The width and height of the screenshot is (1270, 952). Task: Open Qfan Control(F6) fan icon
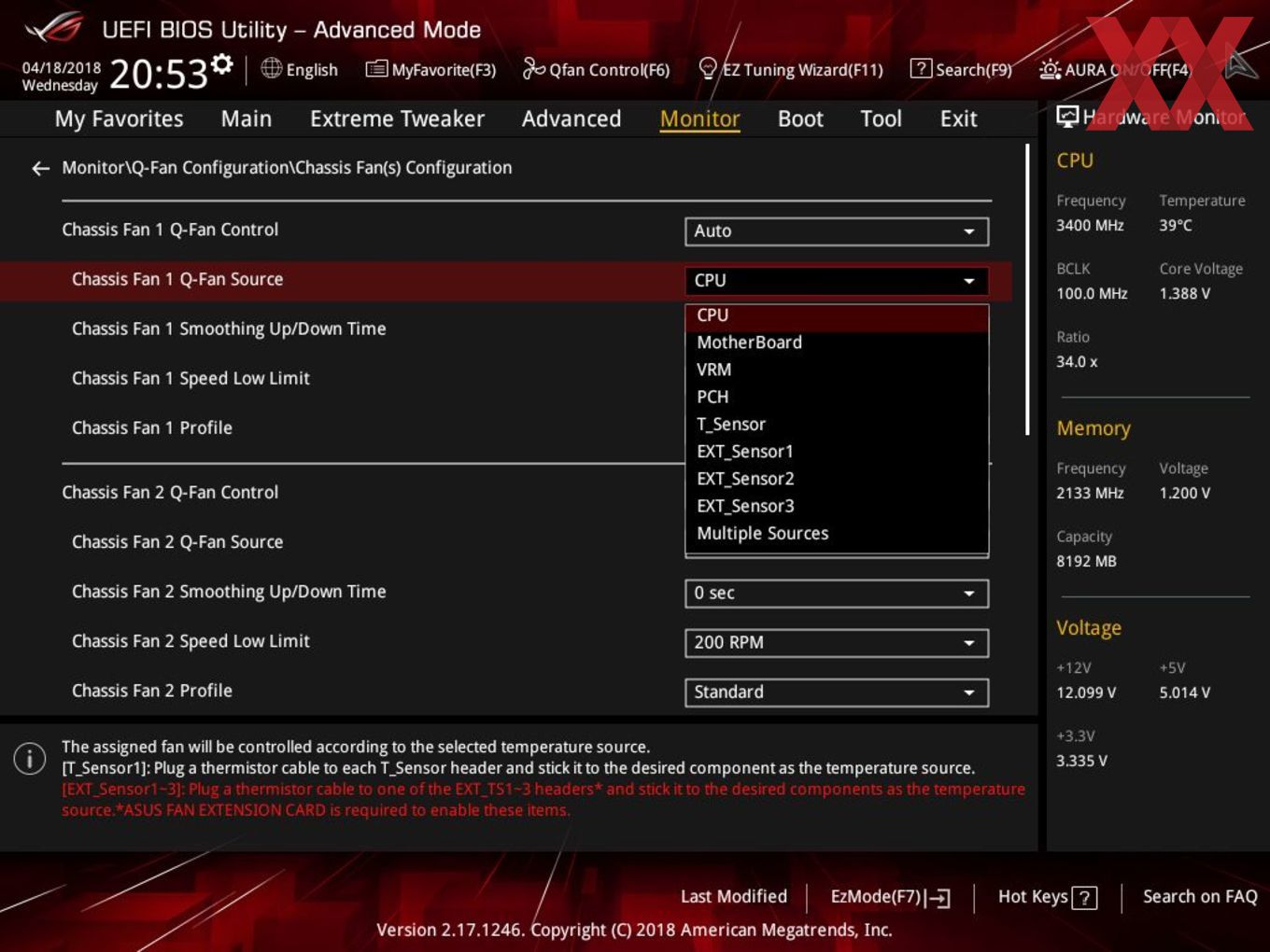533,68
